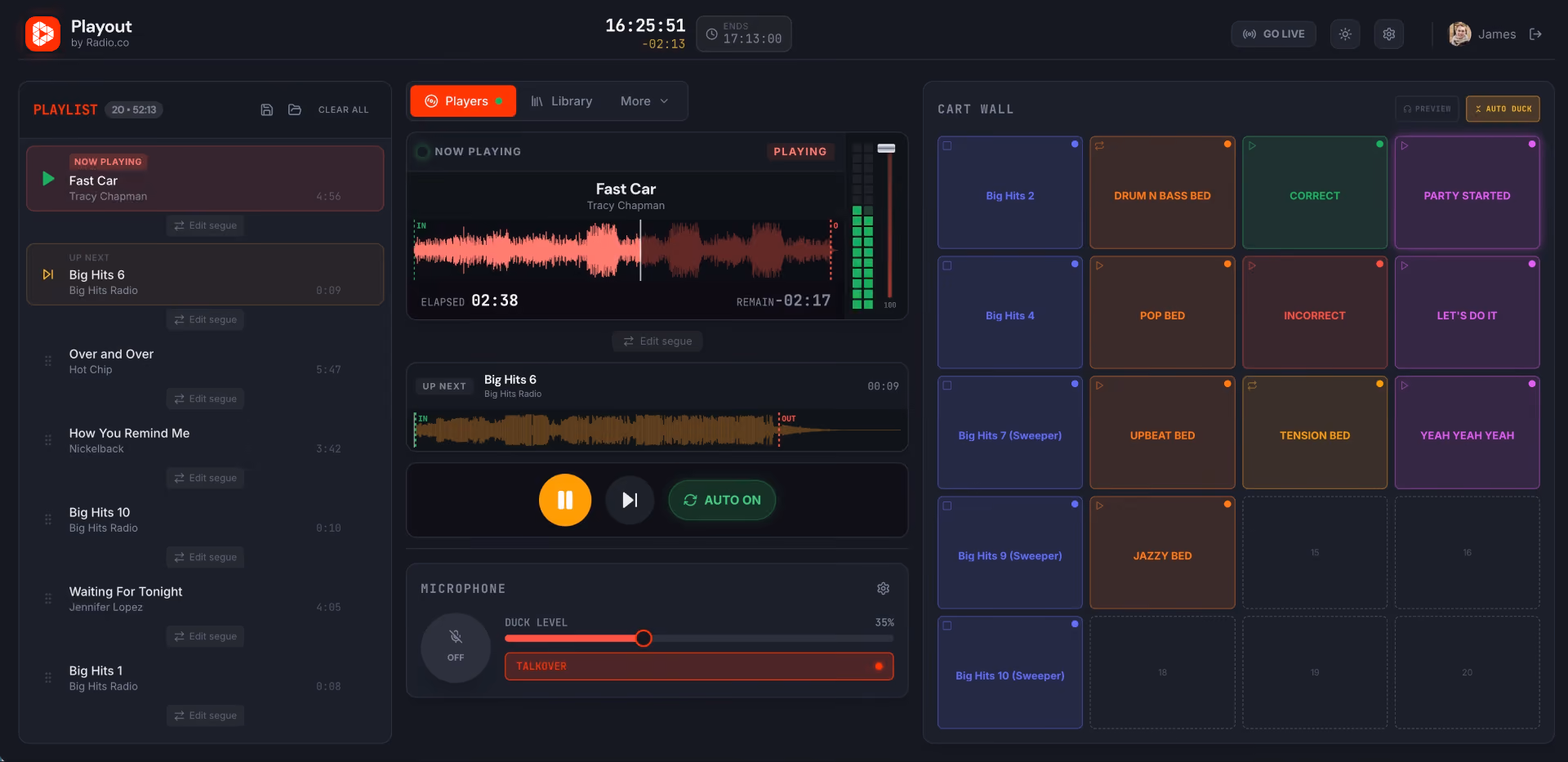Click play icon on YEAH YEAH YEAH cart

(x=1405, y=385)
